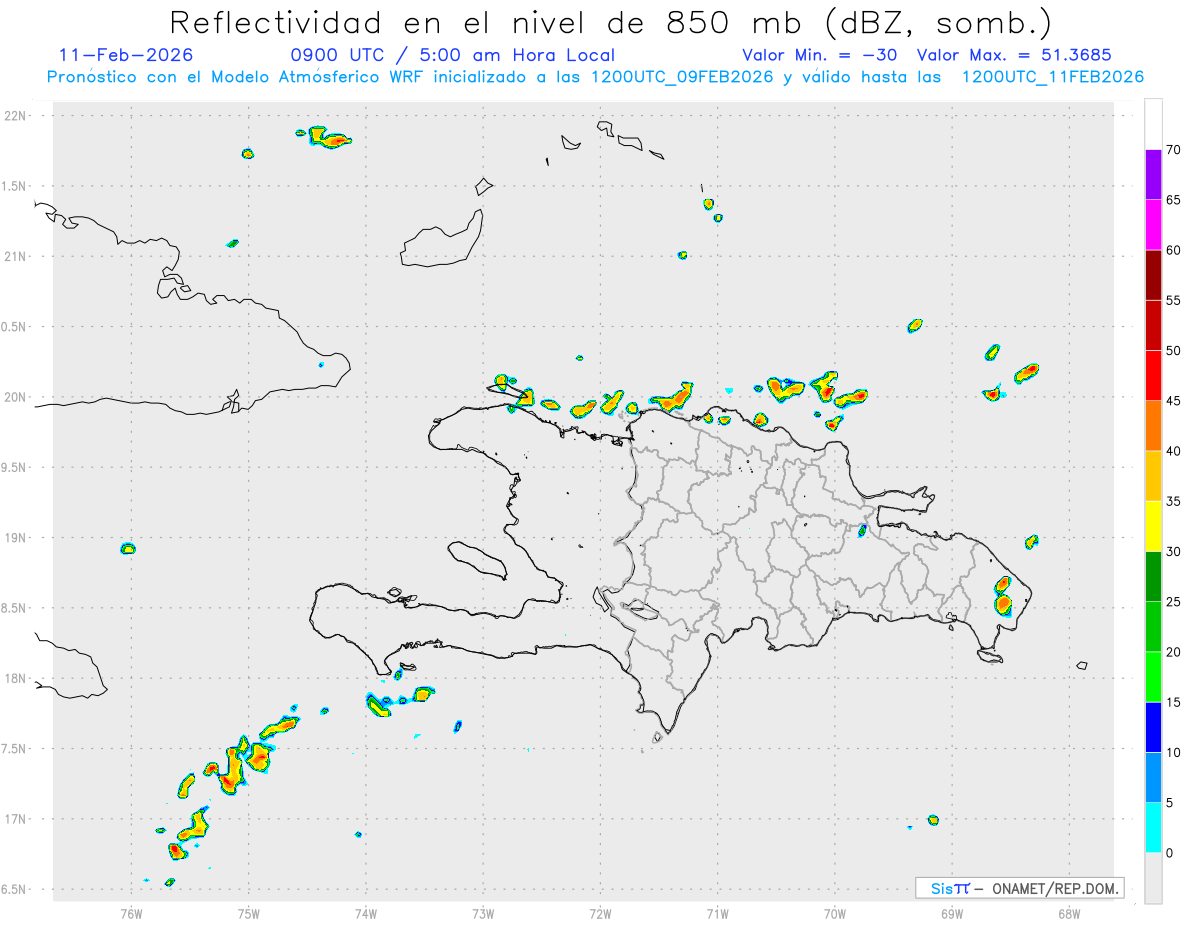Image resolution: width=1200 pixels, height=927 pixels.
Task: Click the latitude axis label '20N'
Action: pyautogui.click(x=17, y=397)
